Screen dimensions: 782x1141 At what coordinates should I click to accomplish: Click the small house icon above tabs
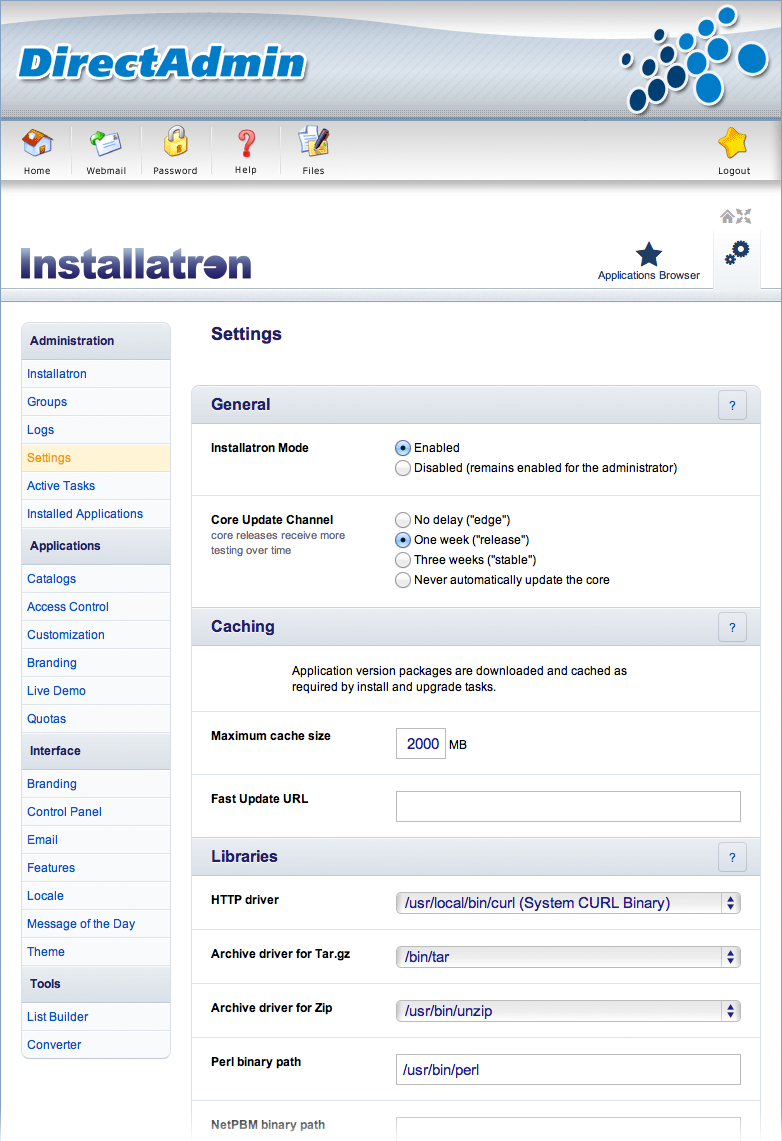[x=727, y=216]
